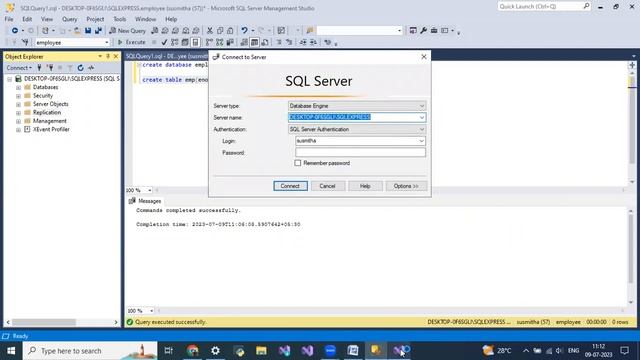Screen dimensions: 640x360
Task: Click the Save icon in the toolbar
Action: click(x=88, y=31)
